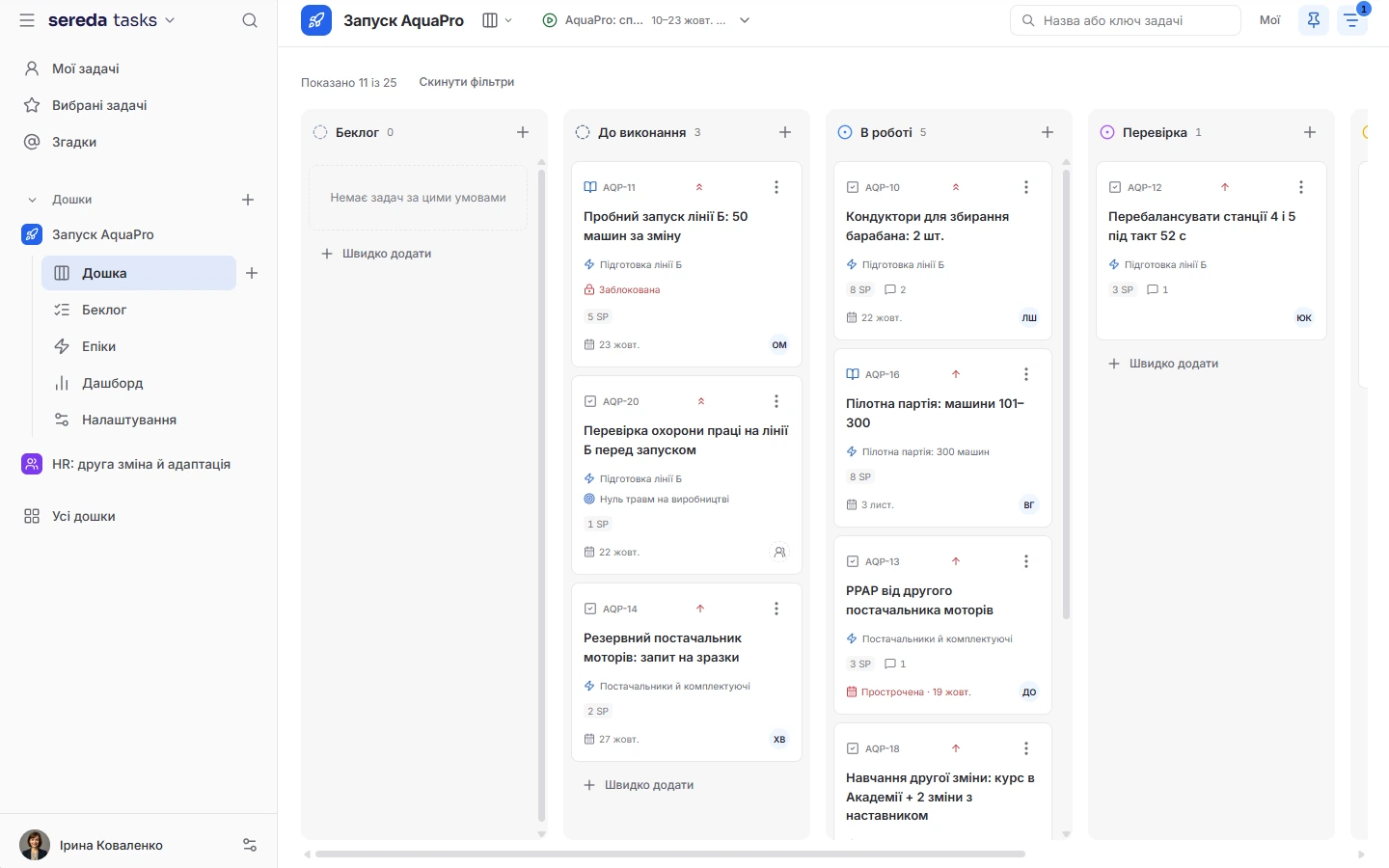Open Налаштування in the sidebar
This screenshot has height=868, width=1389.
pyautogui.click(x=139, y=420)
